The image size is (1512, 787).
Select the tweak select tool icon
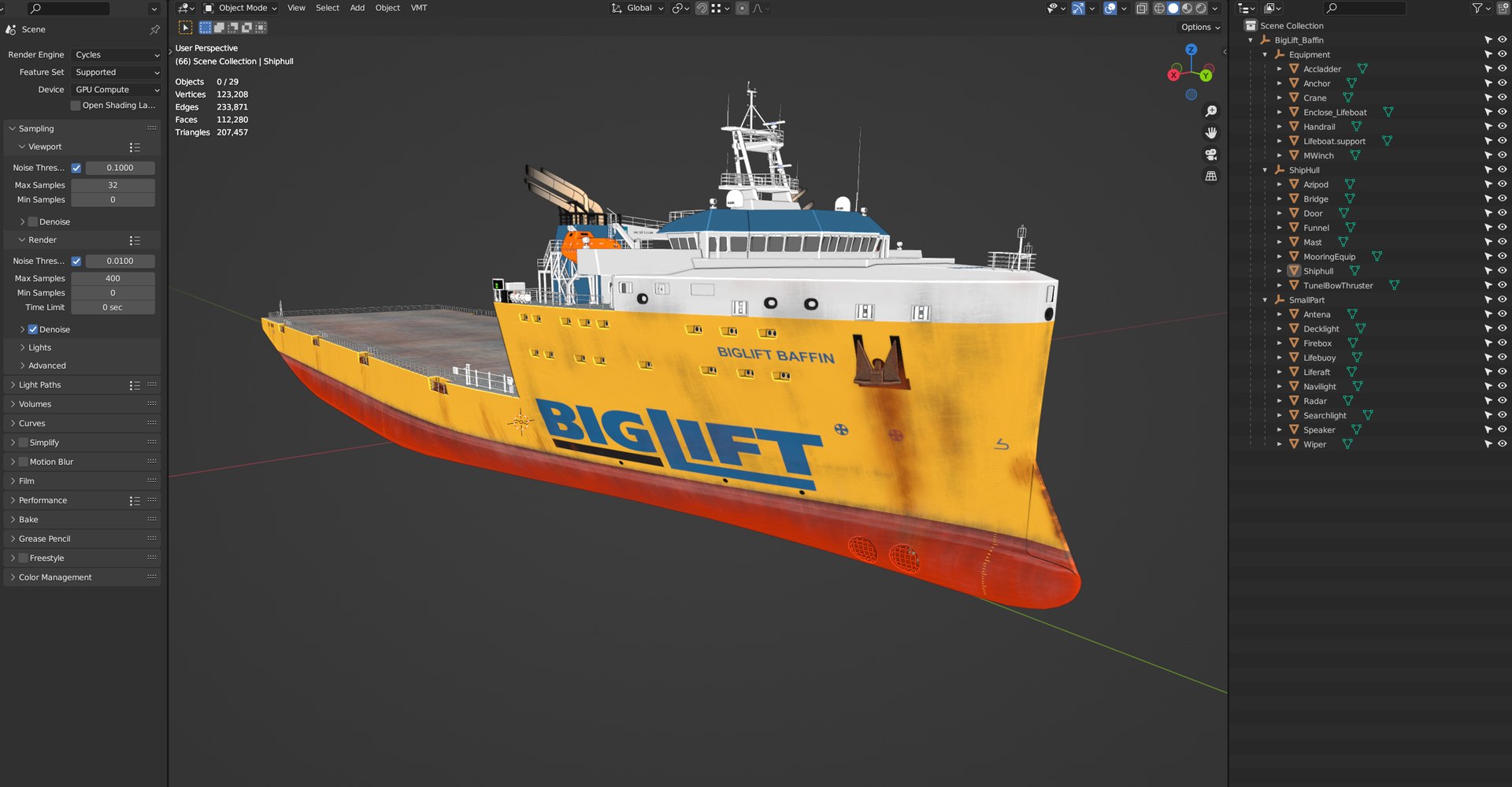(x=185, y=28)
